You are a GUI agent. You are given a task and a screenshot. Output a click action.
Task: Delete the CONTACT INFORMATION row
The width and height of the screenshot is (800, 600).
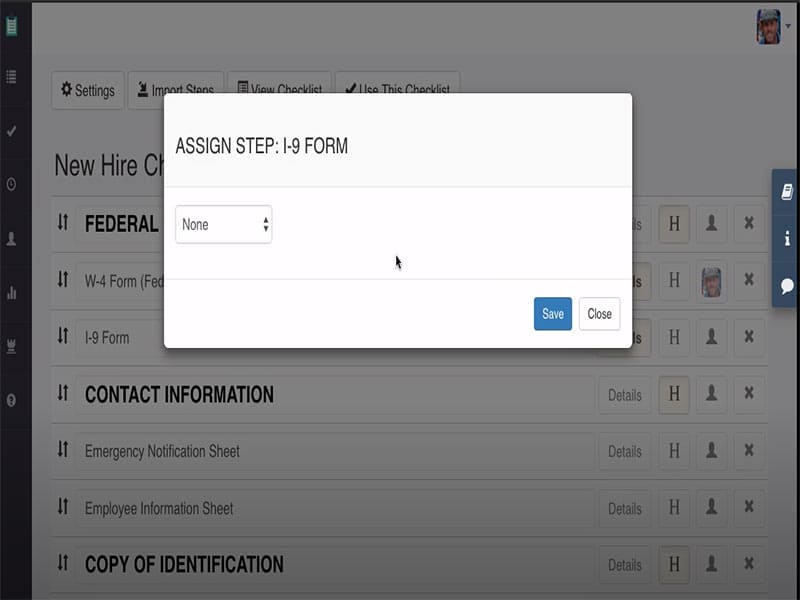point(749,394)
